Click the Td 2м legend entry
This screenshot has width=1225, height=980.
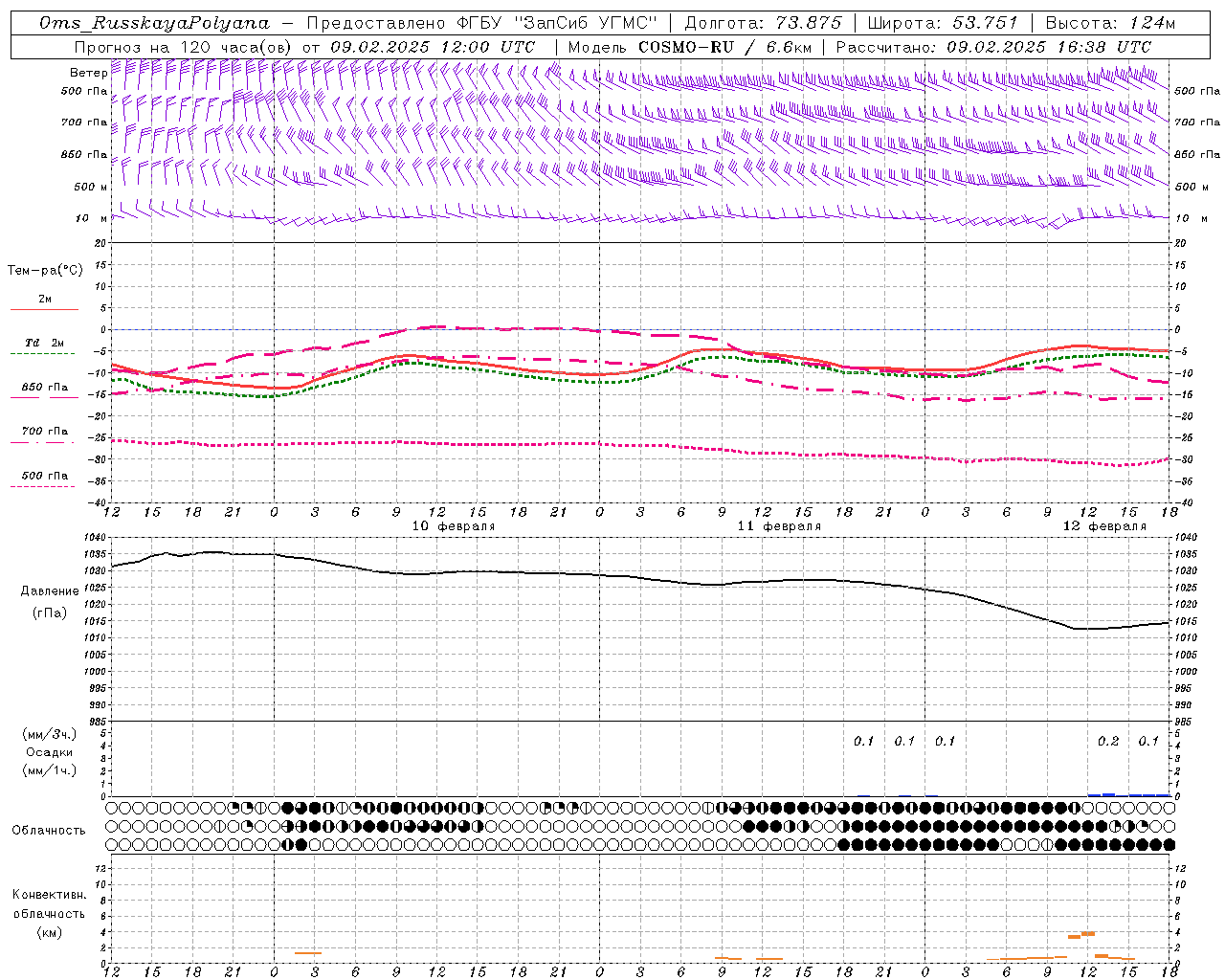tap(45, 343)
